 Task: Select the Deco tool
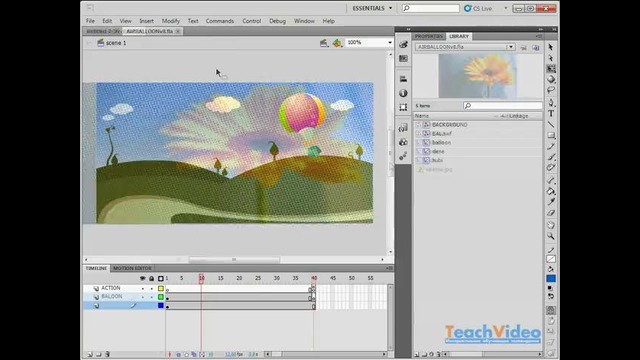tap(551, 167)
